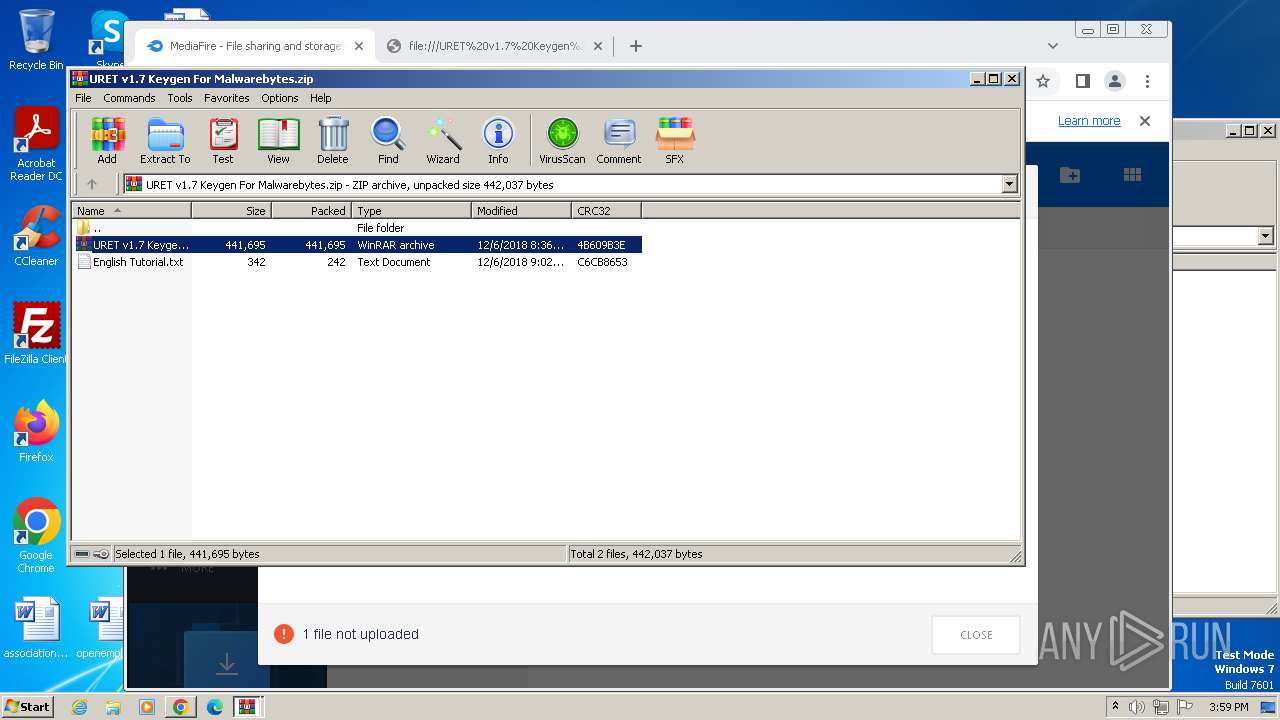Close the MediaFire tab
1280x720 pixels.
[359, 46]
